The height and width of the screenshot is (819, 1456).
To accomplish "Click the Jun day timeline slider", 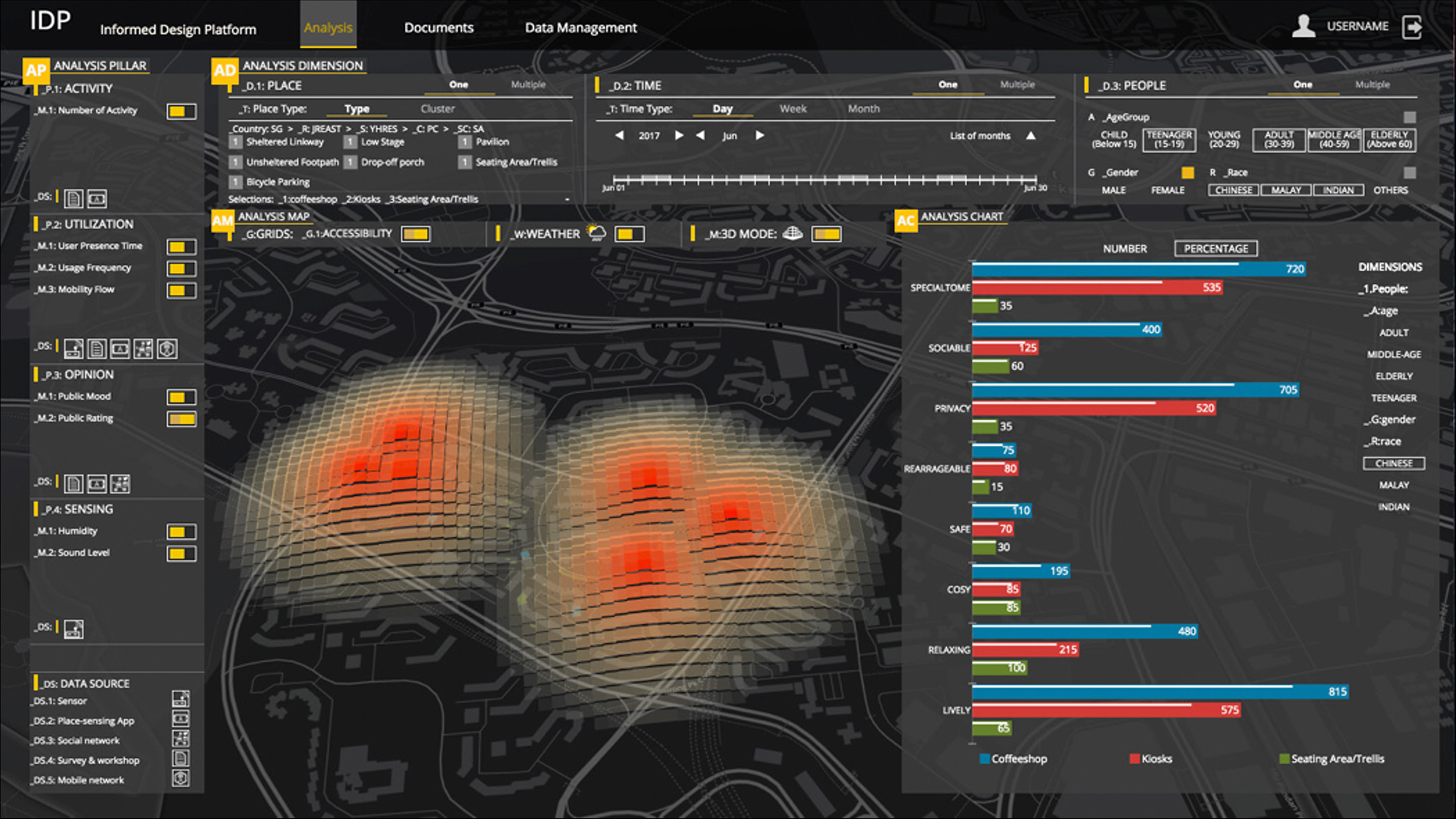I will click(824, 180).
